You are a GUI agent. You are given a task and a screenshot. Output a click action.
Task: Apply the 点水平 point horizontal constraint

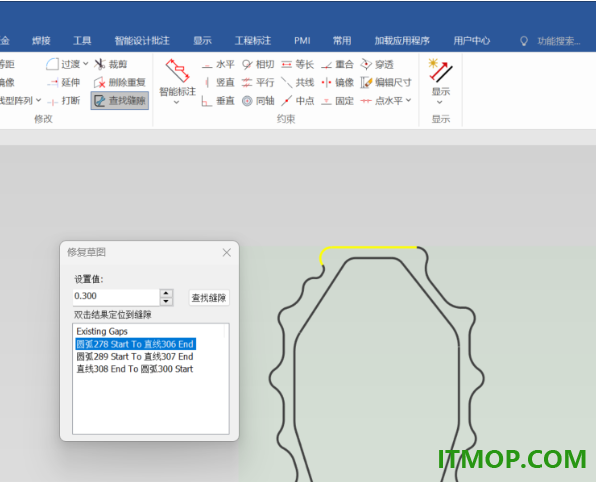[x=382, y=101]
